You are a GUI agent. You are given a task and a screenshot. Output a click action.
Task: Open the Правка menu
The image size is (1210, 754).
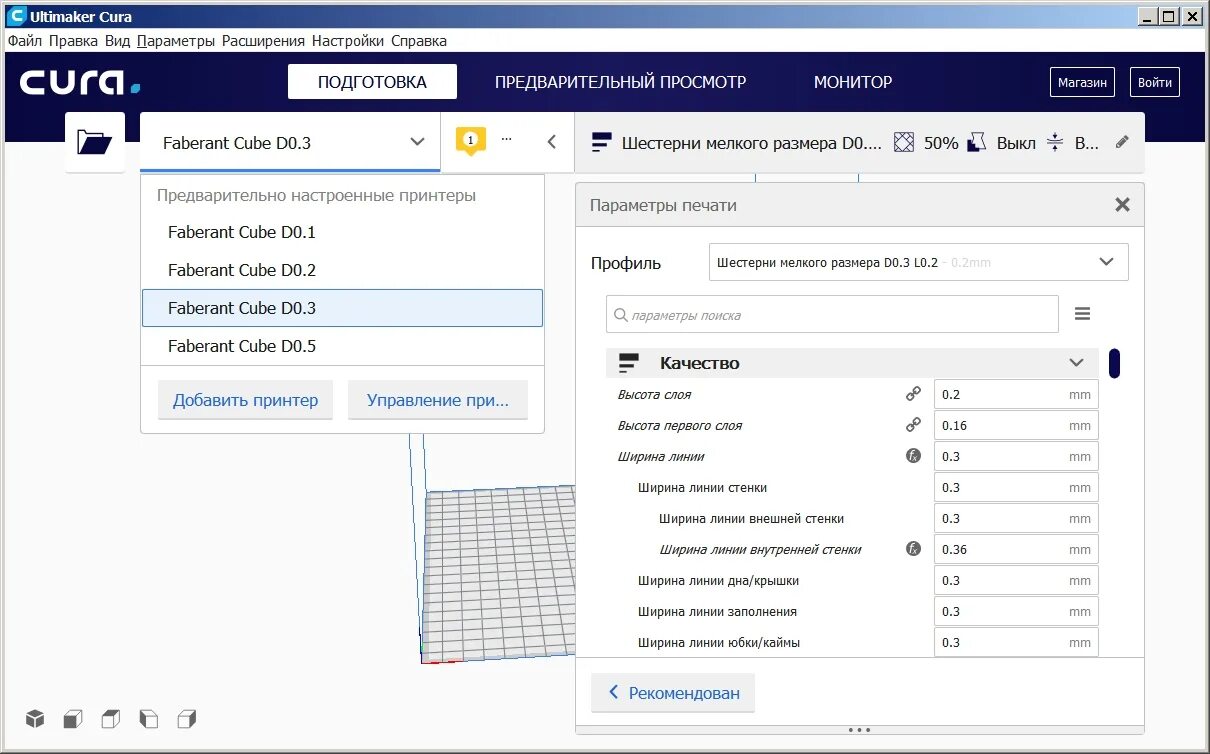click(73, 41)
